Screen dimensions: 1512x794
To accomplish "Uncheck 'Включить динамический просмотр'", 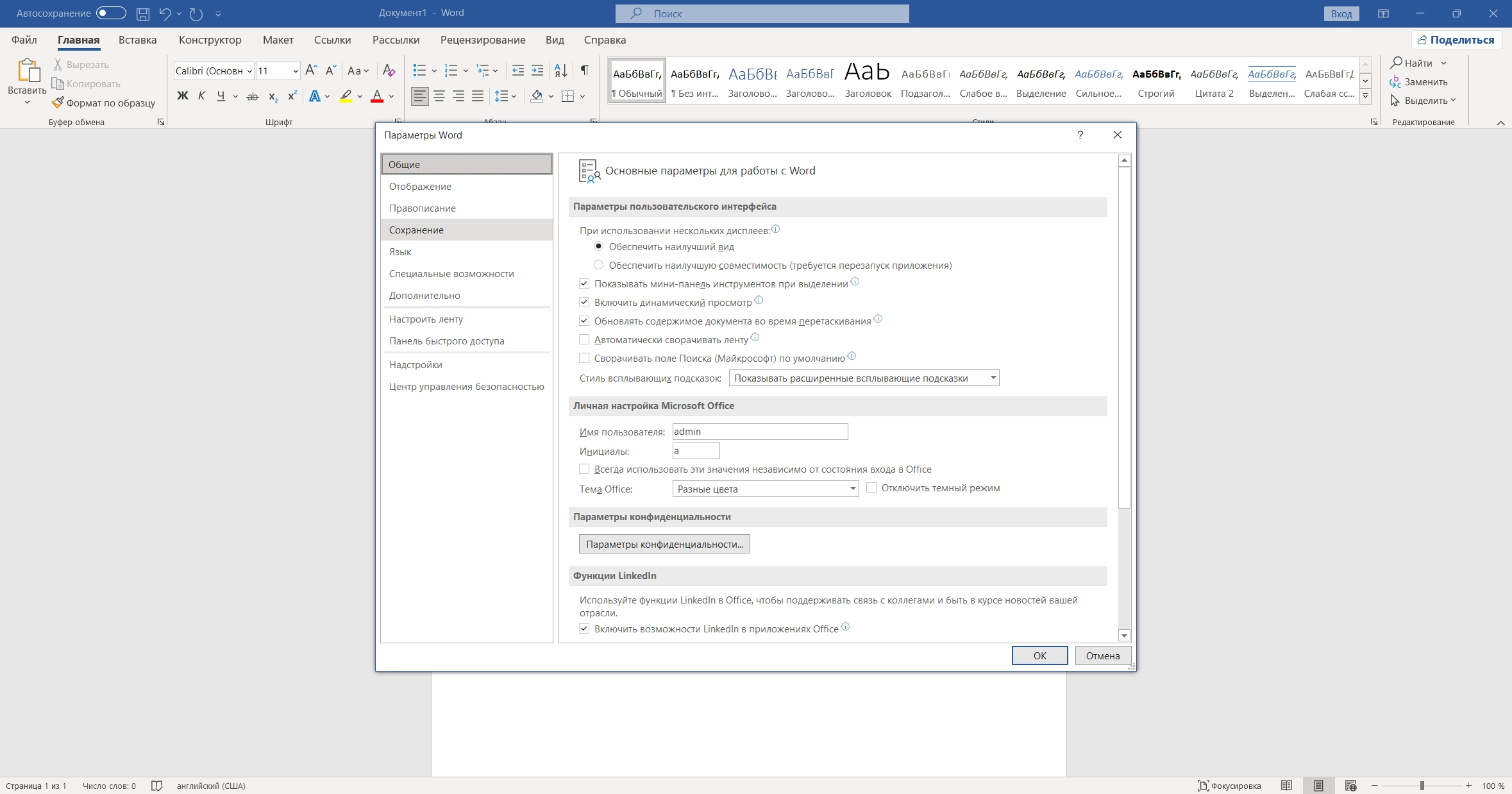I will pyautogui.click(x=584, y=302).
